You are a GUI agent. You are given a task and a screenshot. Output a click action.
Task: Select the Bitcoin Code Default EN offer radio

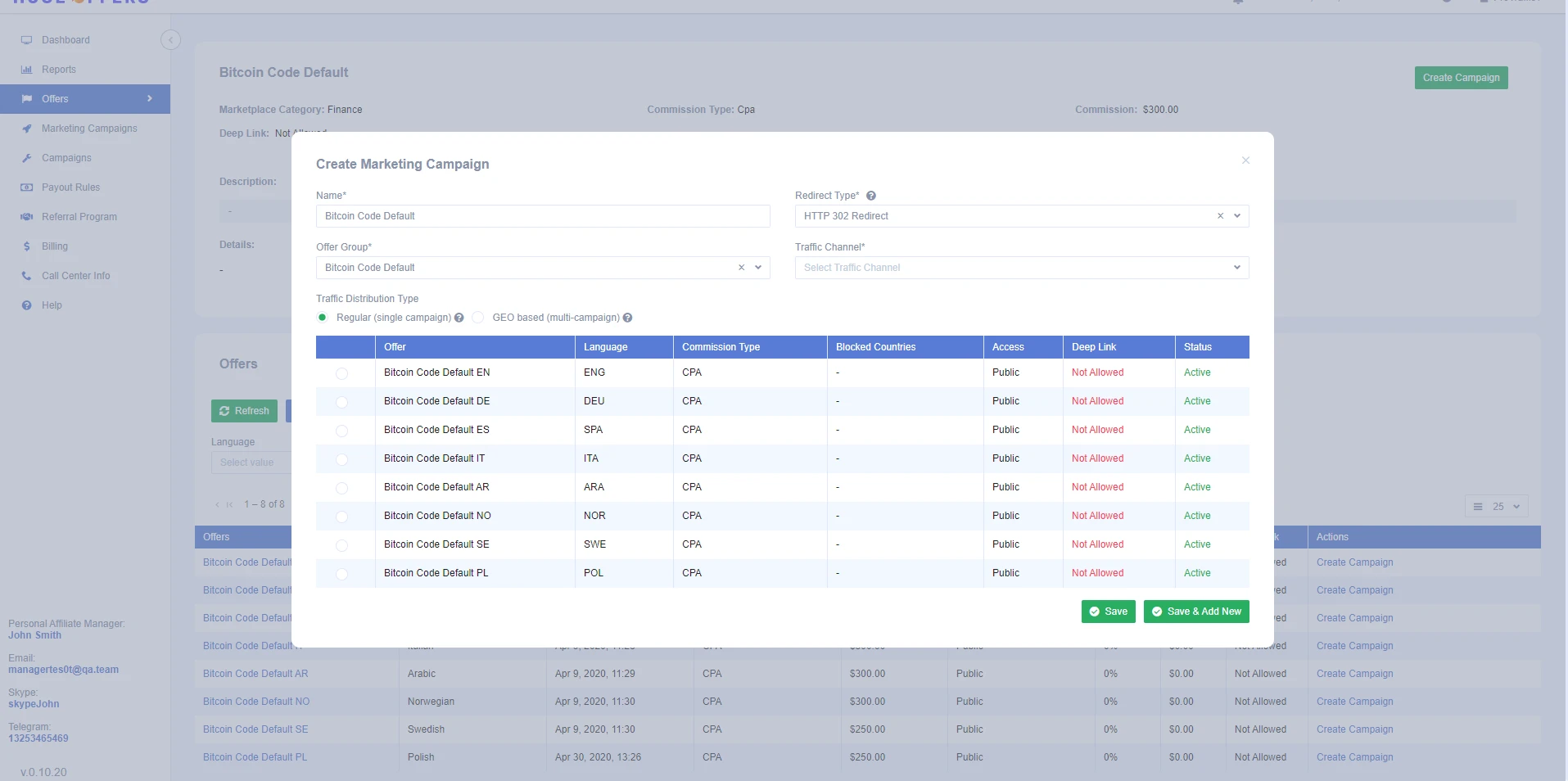click(x=342, y=373)
